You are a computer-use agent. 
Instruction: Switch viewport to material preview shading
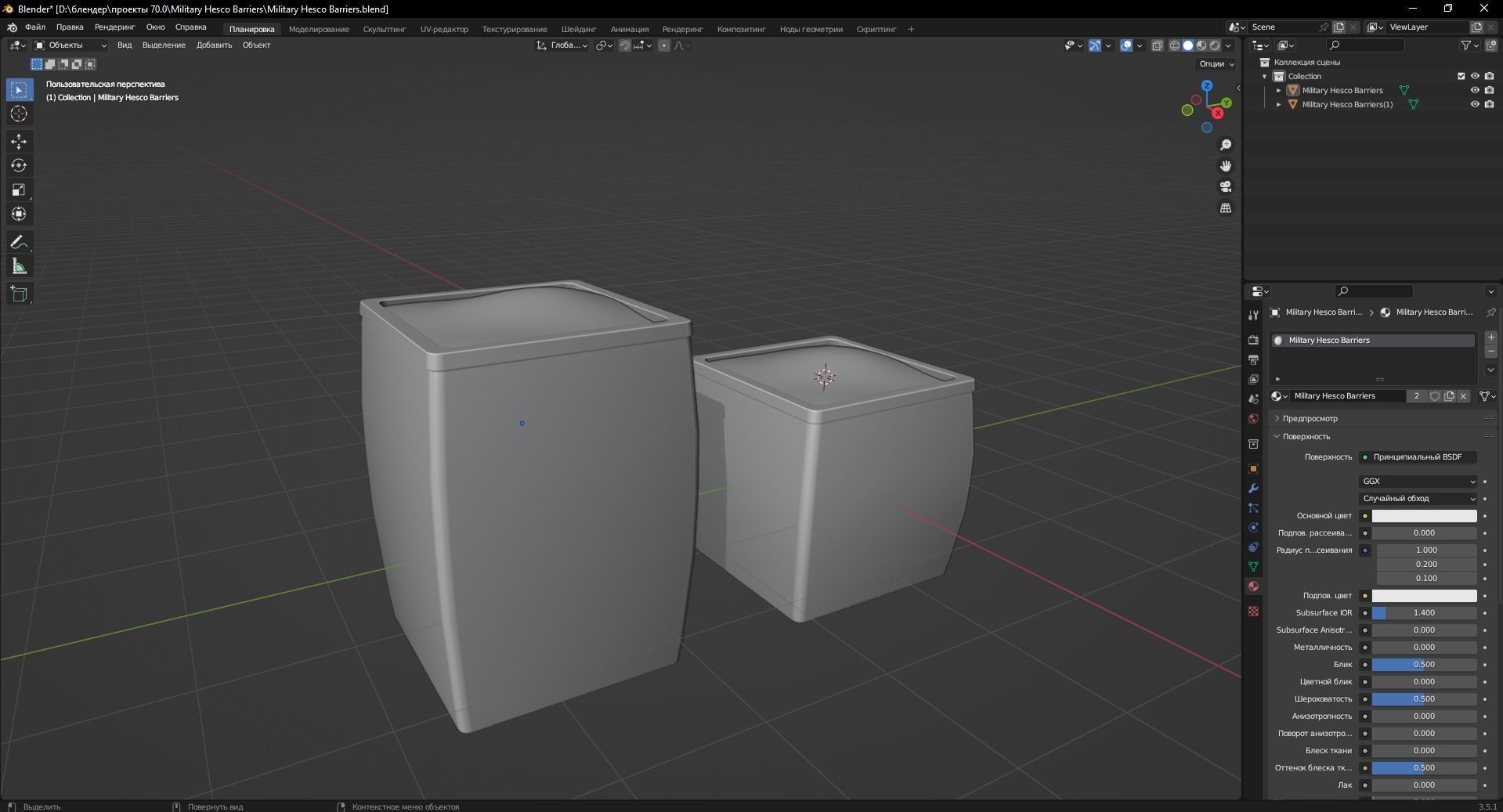click(x=1201, y=45)
